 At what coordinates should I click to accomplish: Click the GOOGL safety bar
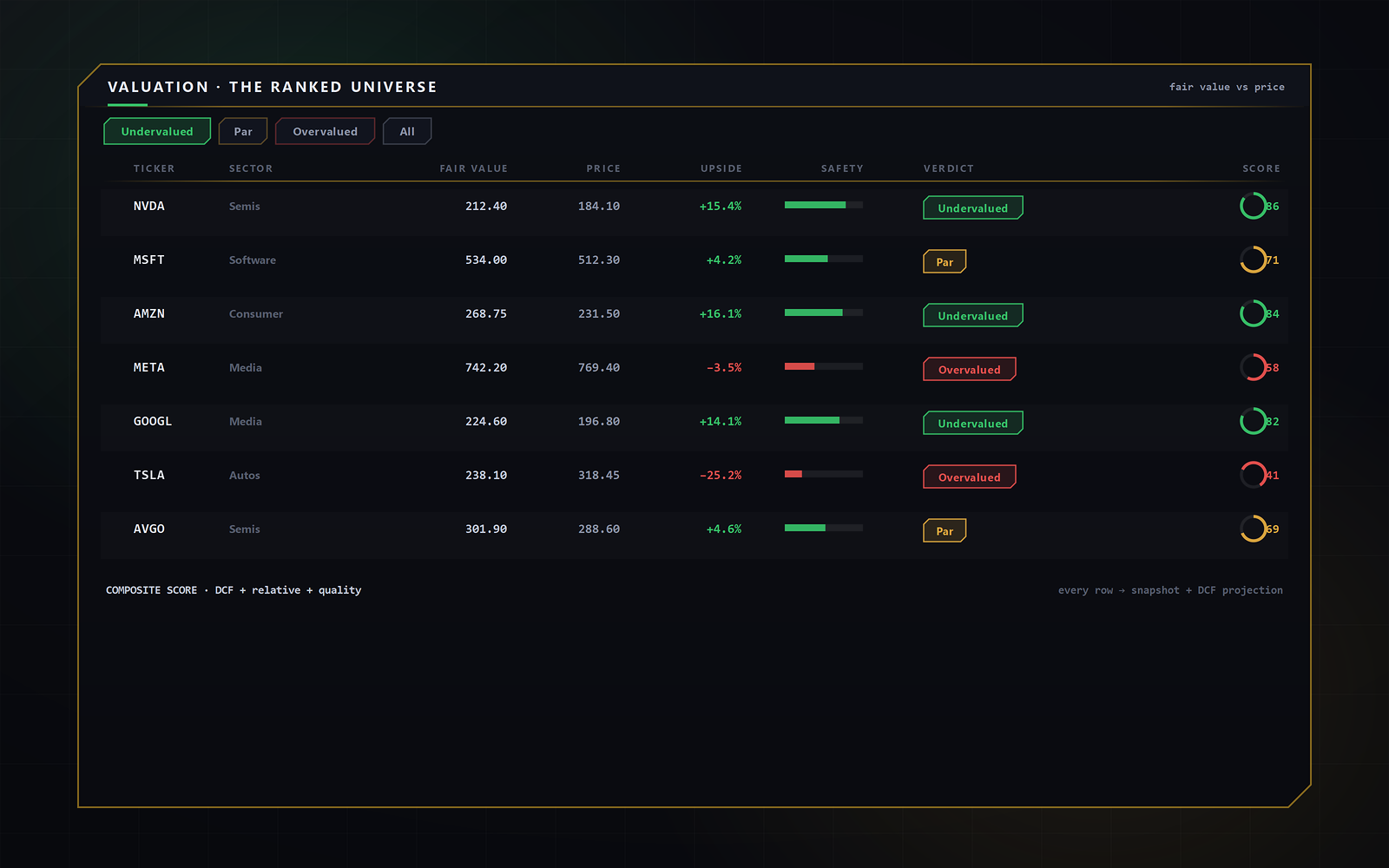(824, 420)
